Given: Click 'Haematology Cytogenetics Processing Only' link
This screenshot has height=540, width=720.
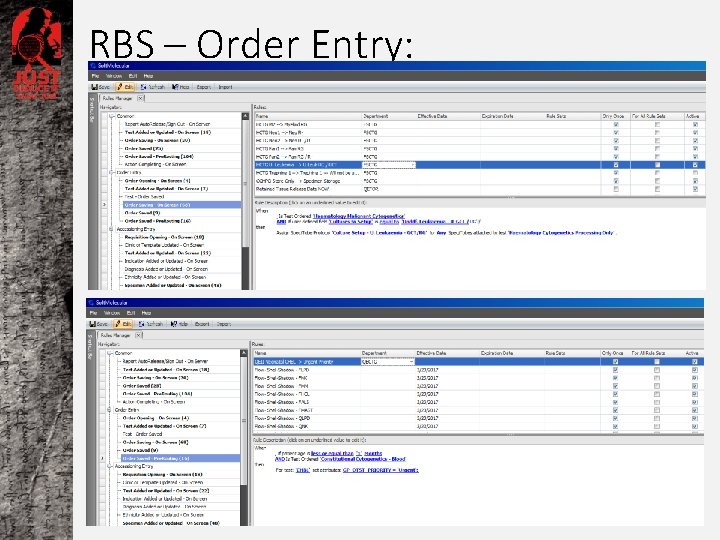Looking at the screenshot, I should (561, 233).
